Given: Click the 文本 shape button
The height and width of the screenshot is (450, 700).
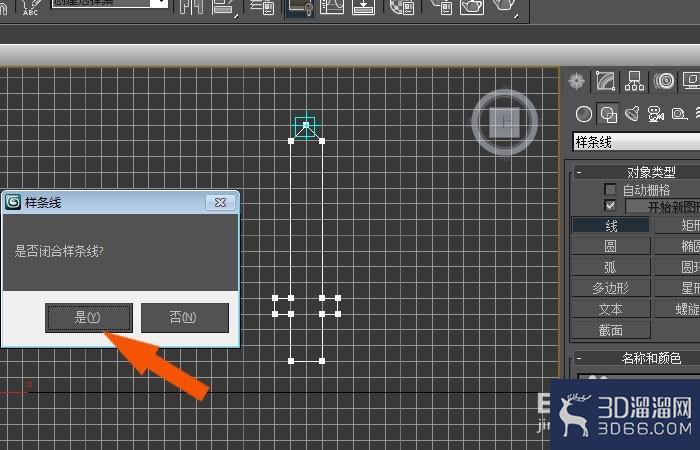Looking at the screenshot, I should 611,309.
